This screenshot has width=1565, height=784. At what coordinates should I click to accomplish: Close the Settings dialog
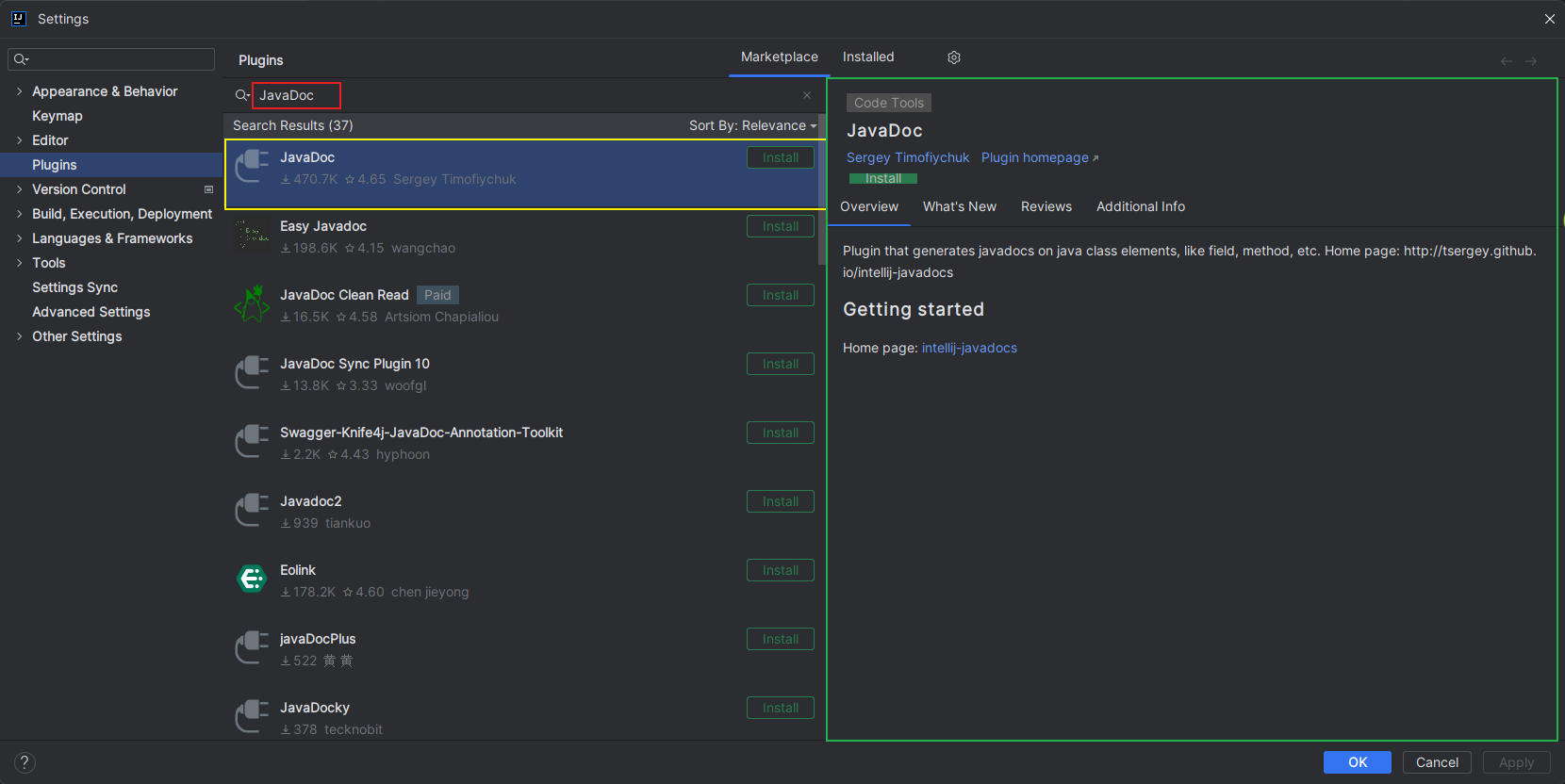(x=1550, y=19)
